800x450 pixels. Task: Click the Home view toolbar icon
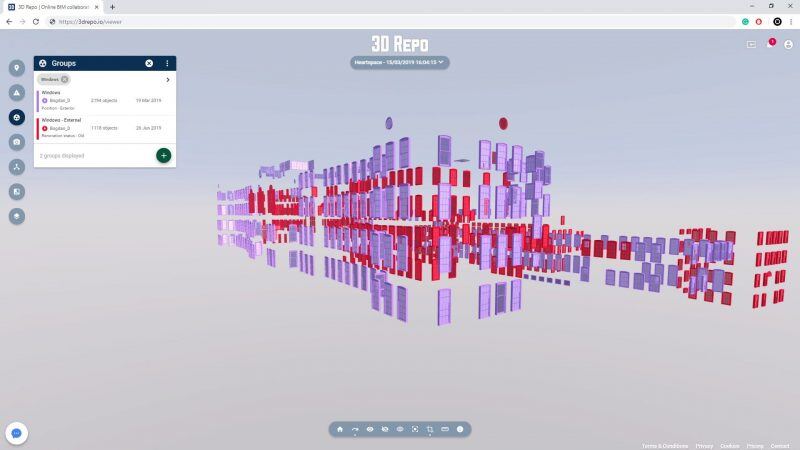point(340,430)
